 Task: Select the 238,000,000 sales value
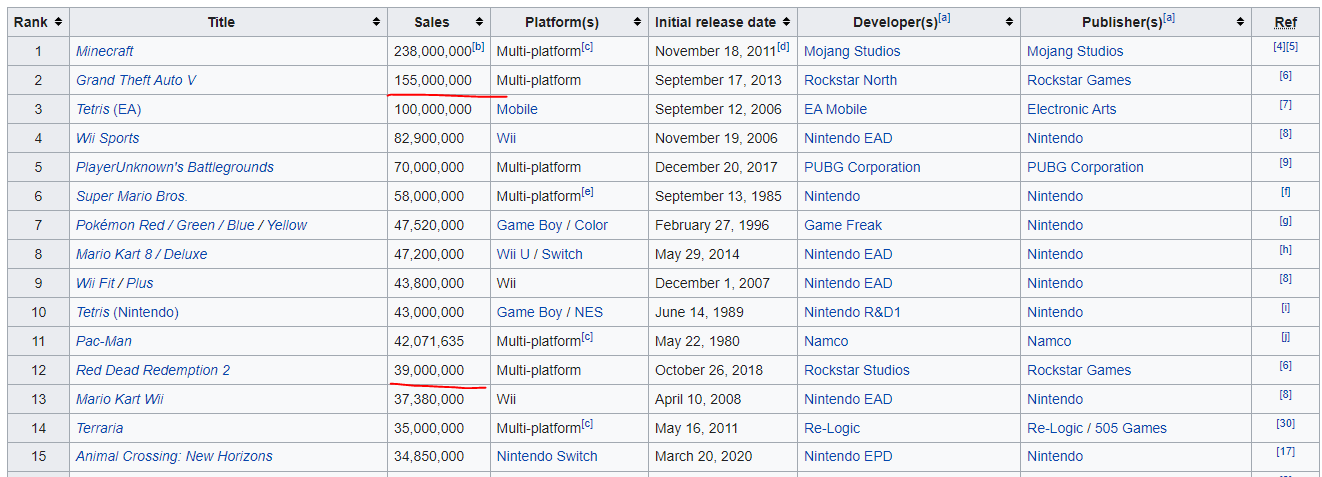tap(433, 51)
